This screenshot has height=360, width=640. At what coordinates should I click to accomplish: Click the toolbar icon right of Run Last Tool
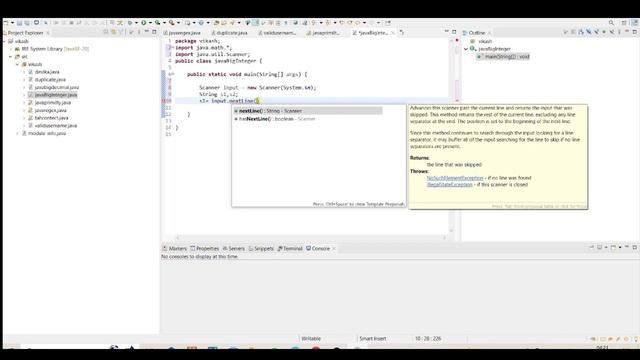pos(187,23)
